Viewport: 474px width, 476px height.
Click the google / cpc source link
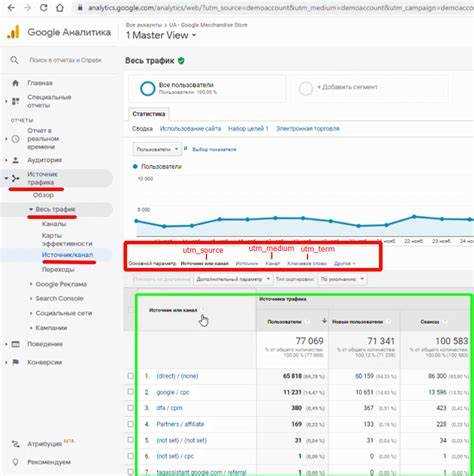coord(173,392)
